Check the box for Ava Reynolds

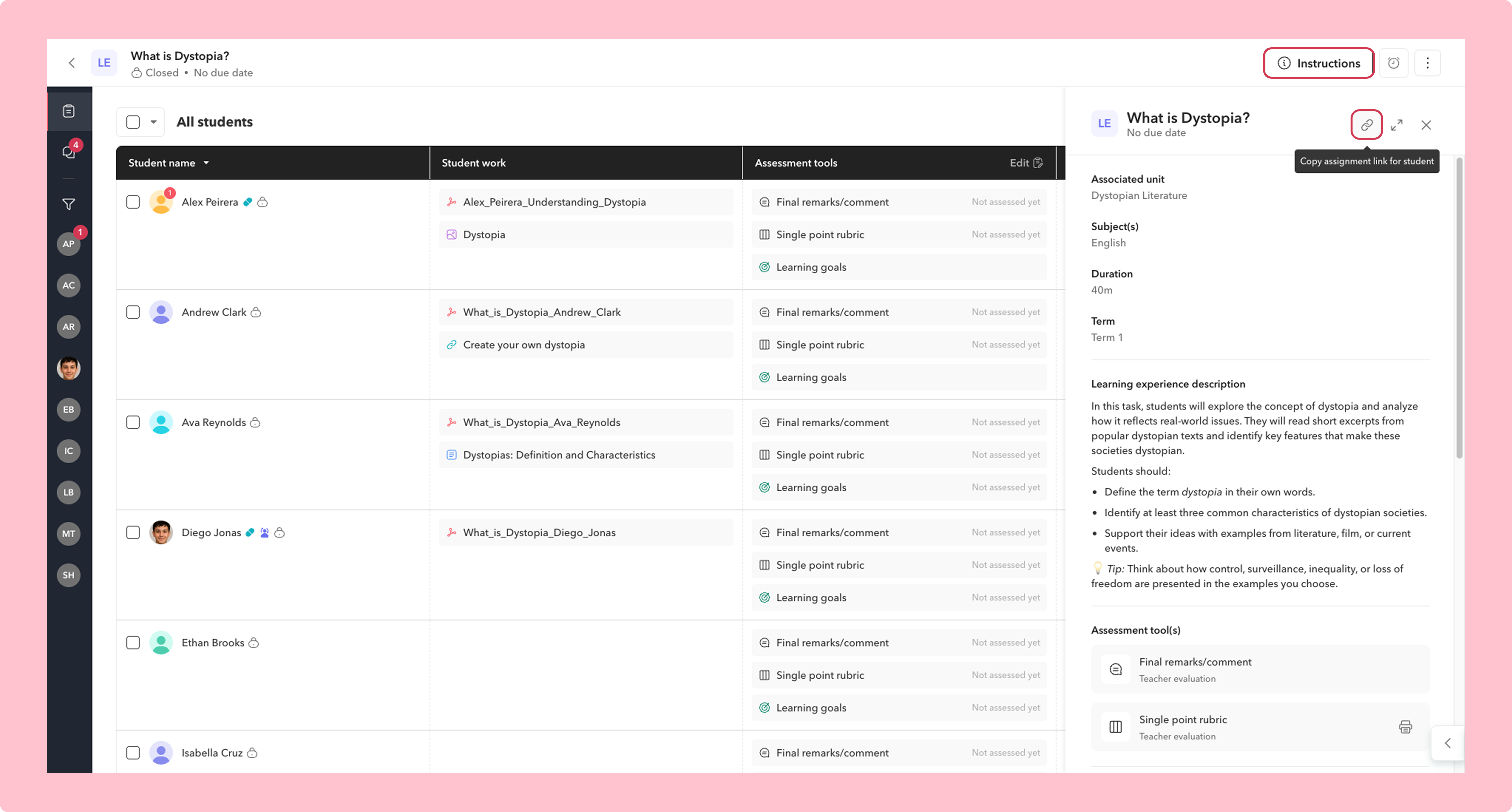click(x=133, y=422)
